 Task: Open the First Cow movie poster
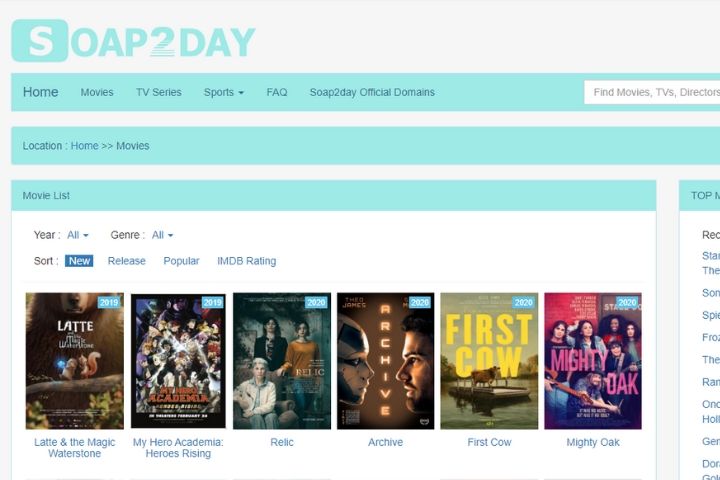[489, 361]
